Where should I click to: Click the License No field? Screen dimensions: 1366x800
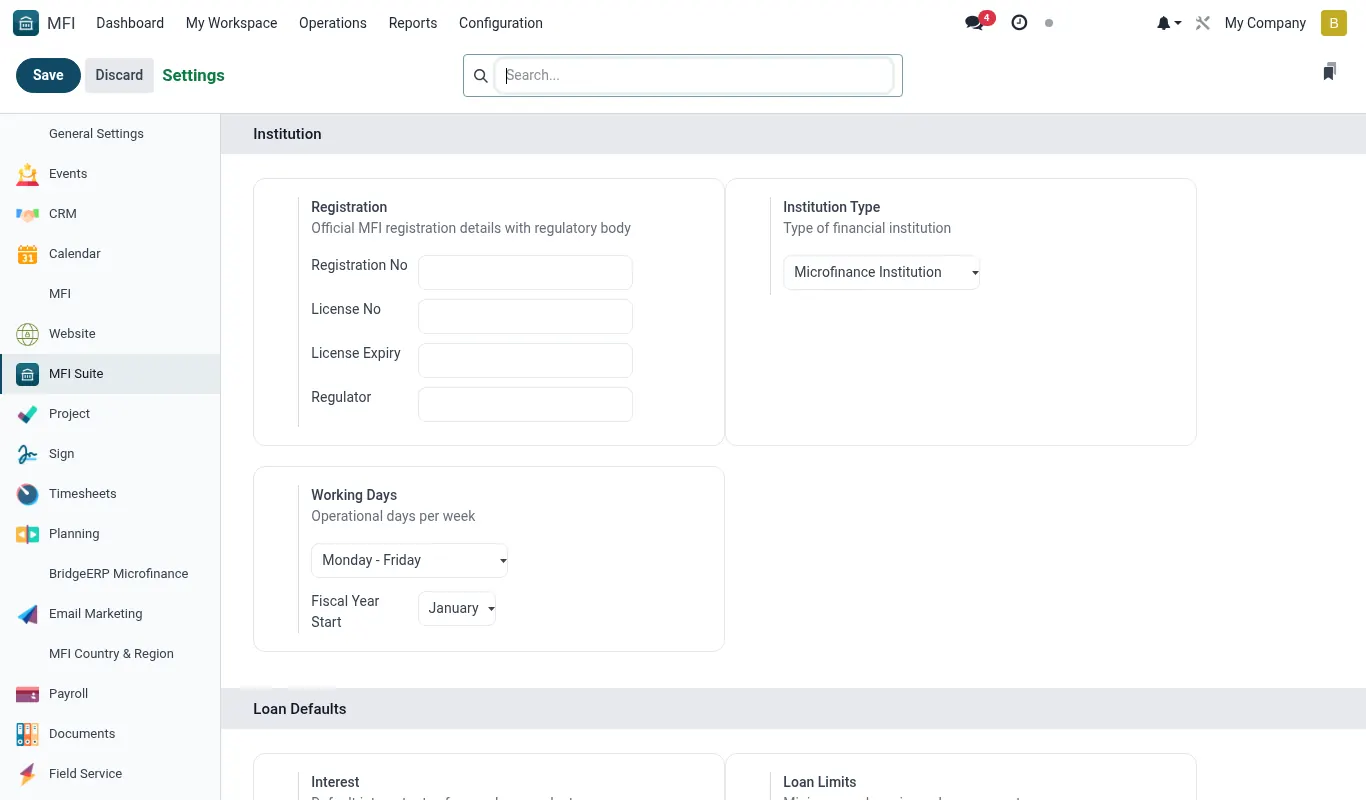[x=525, y=316]
